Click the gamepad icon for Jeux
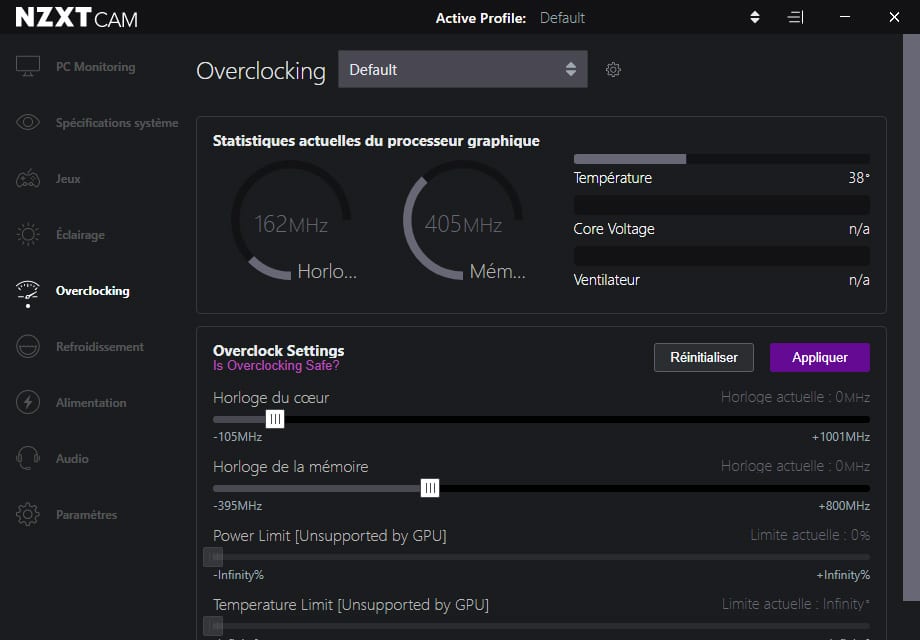This screenshot has height=640, width=920. [28, 178]
